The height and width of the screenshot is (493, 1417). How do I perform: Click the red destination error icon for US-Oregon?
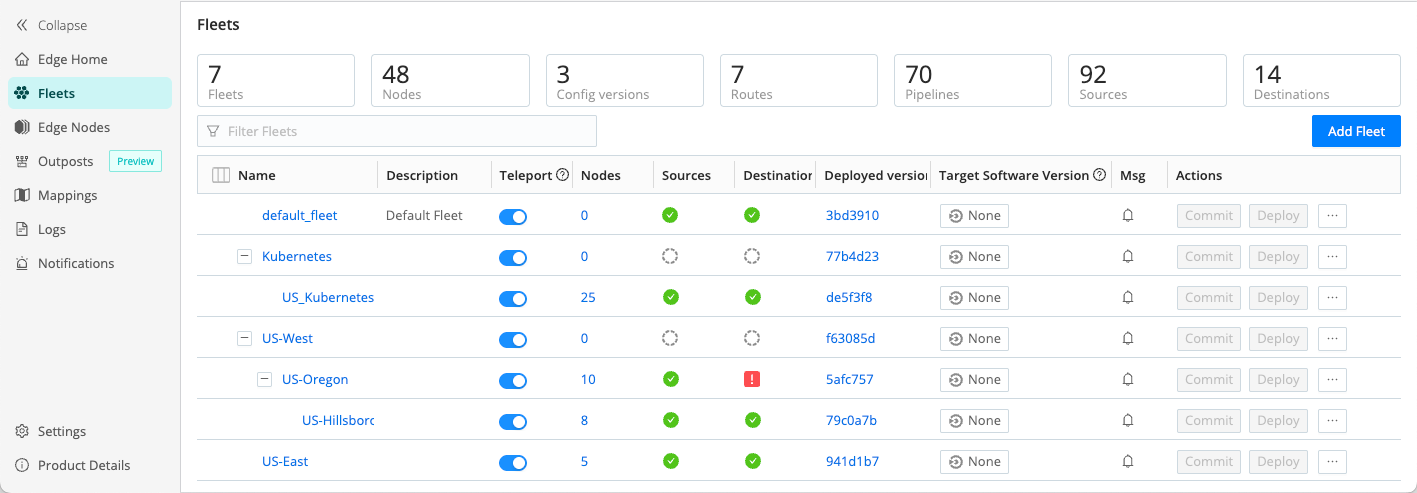click(752, 380)
